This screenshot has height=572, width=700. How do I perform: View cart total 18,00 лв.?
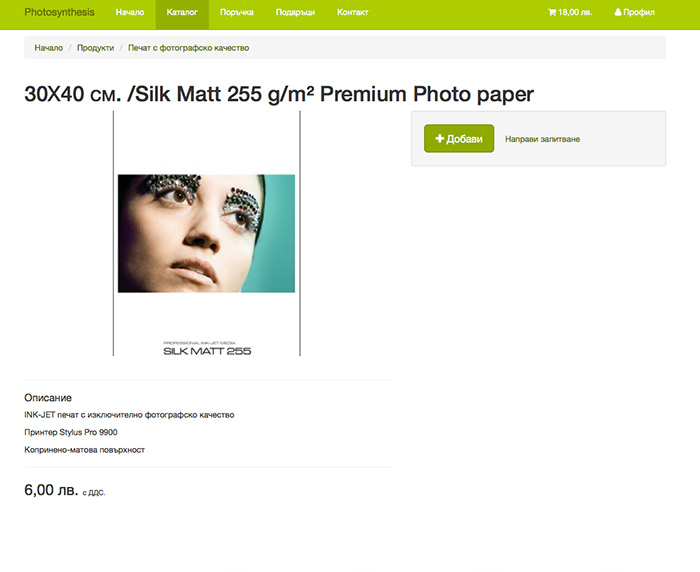pyautogui.click(x=570, y=13)
